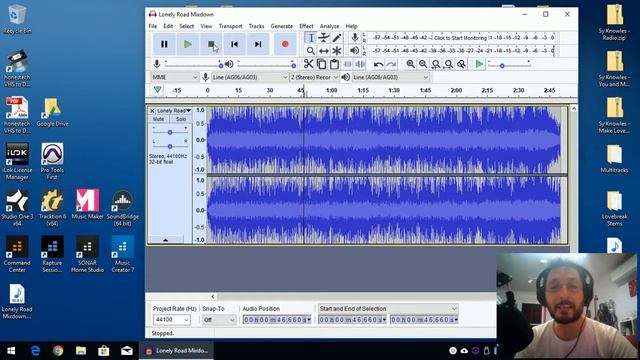Open Project Rate 44100 dropdown

171,320
